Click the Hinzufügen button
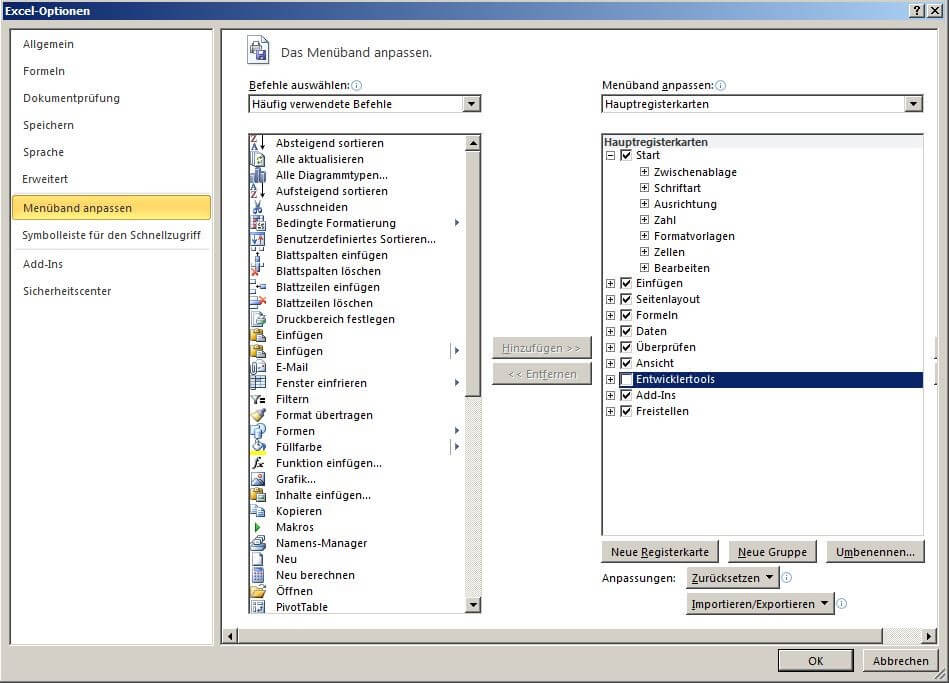949x683 pixels. click(x=541, y=348)
